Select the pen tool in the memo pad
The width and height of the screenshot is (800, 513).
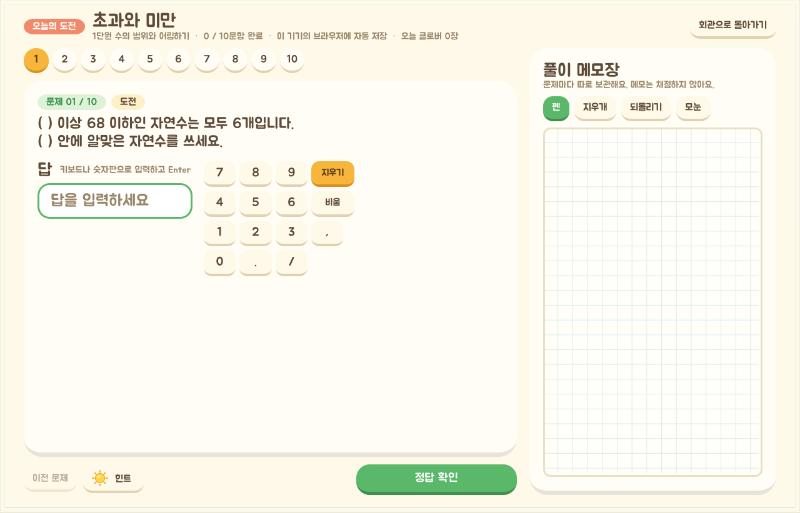556,107
